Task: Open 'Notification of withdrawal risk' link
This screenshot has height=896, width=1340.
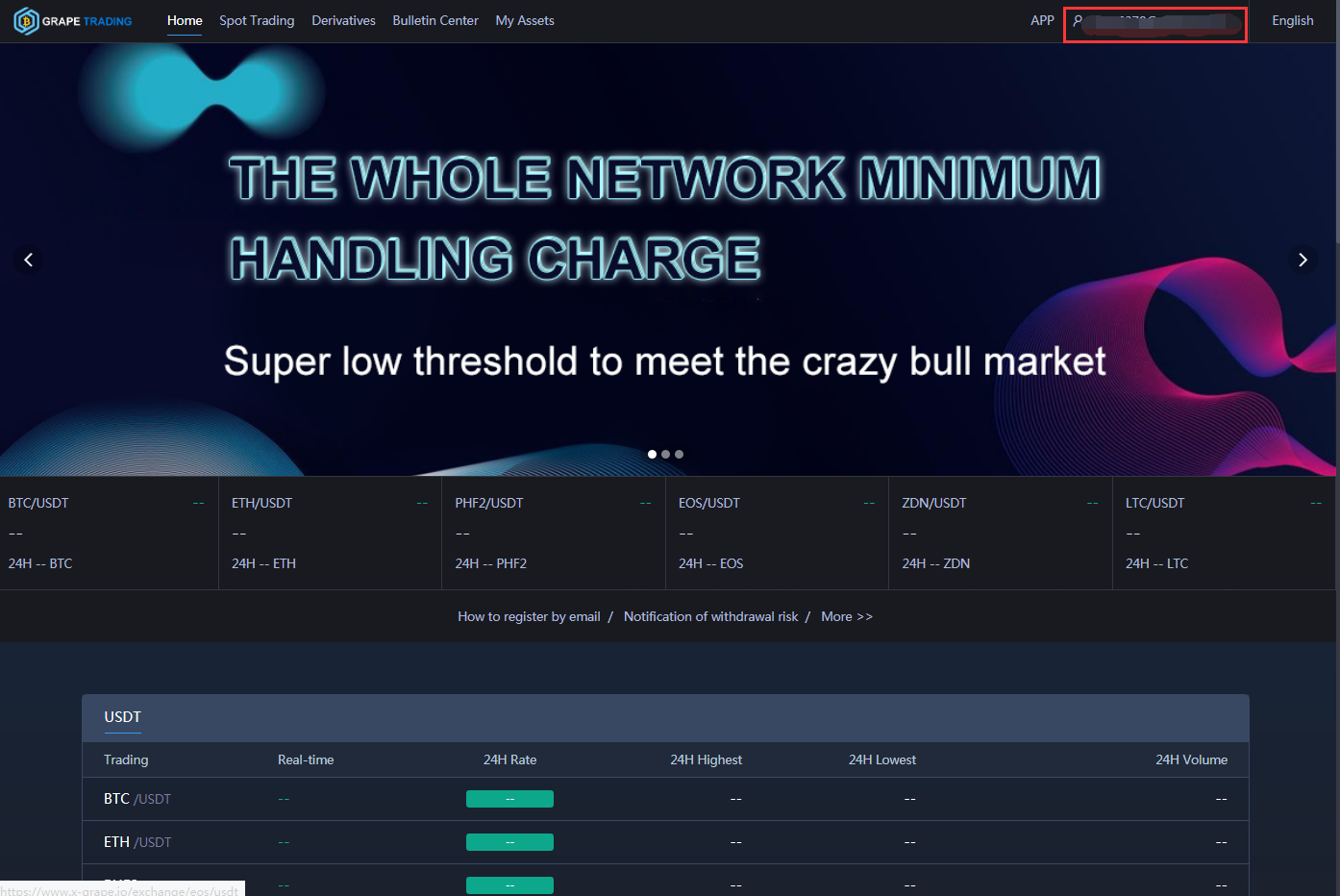Action: tap(710, 616)
